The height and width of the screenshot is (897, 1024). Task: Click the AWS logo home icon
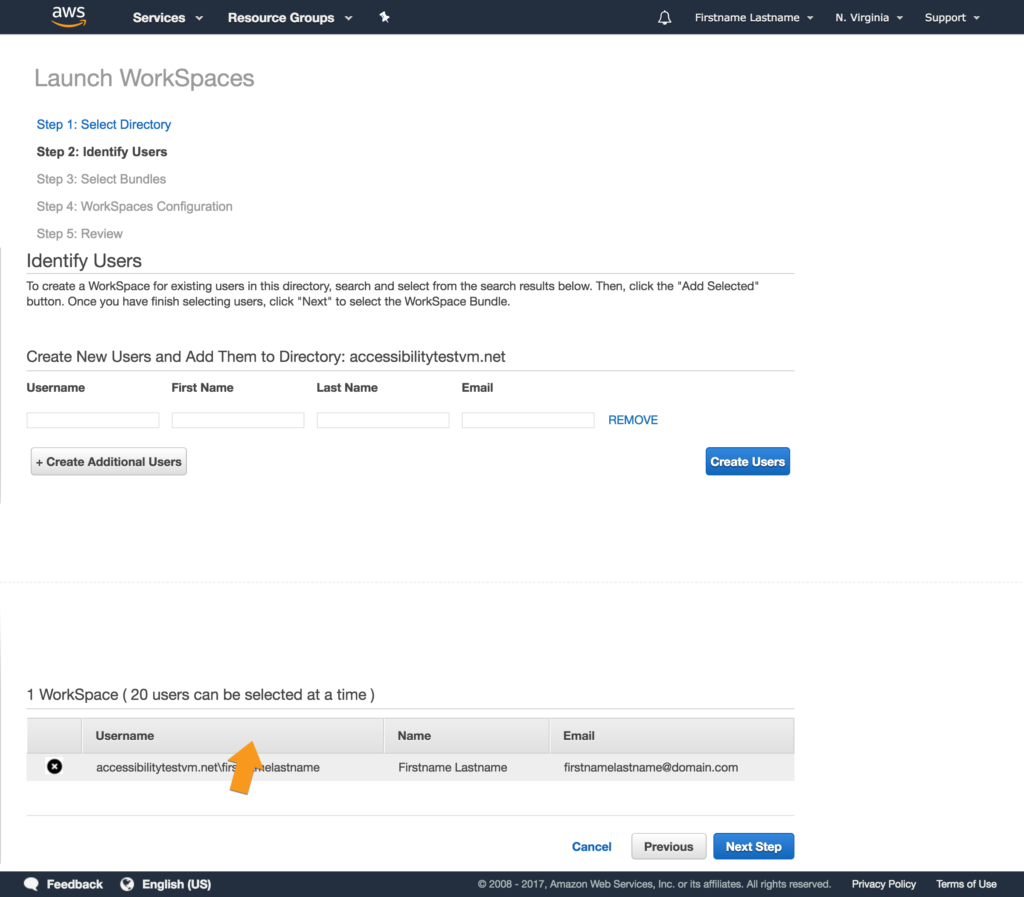(x=69, y=16)
